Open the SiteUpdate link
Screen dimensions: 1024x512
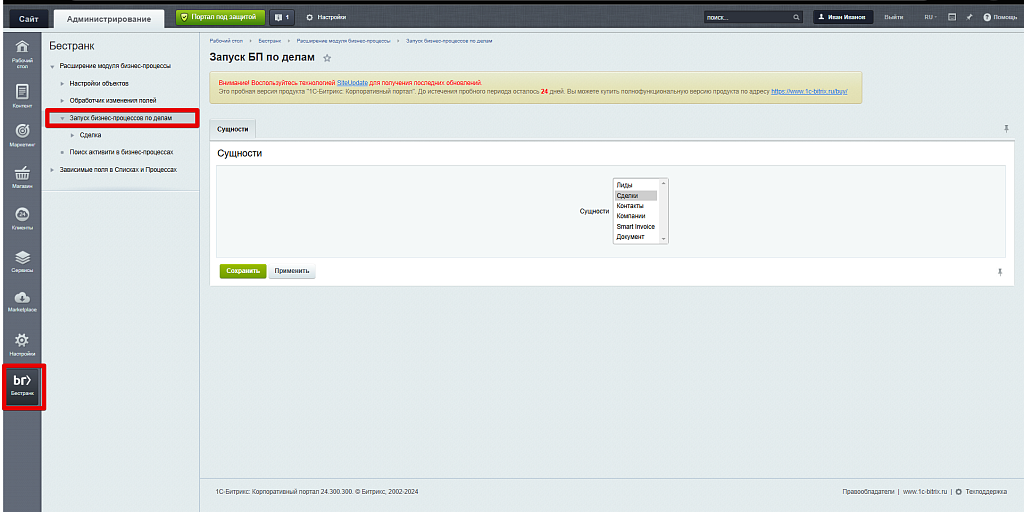tap(353, 82)
